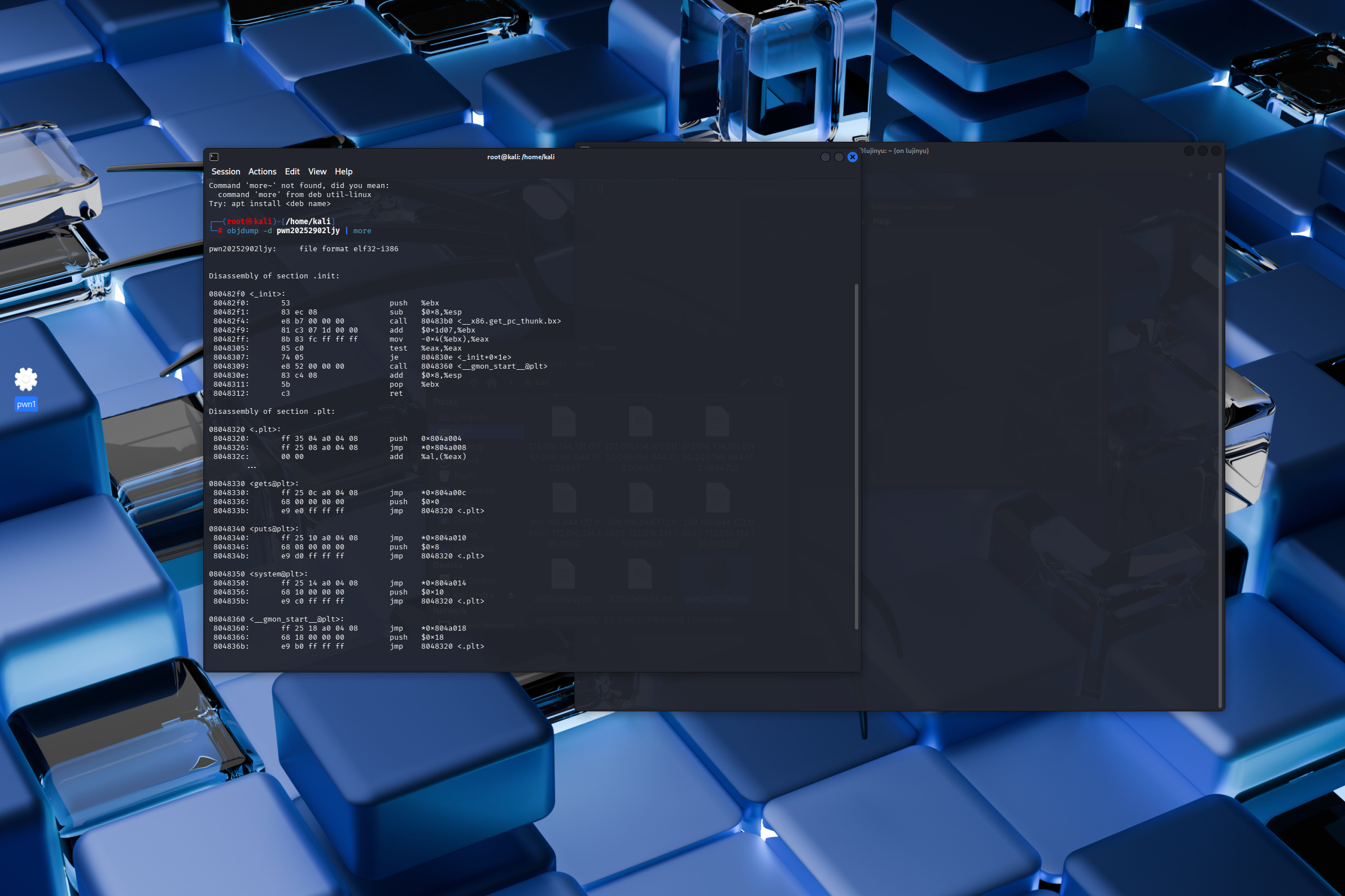This screenshot has width=1345, height=896.
Task: Click the root@kali: /home/kali title text
Action: (521, 156)
